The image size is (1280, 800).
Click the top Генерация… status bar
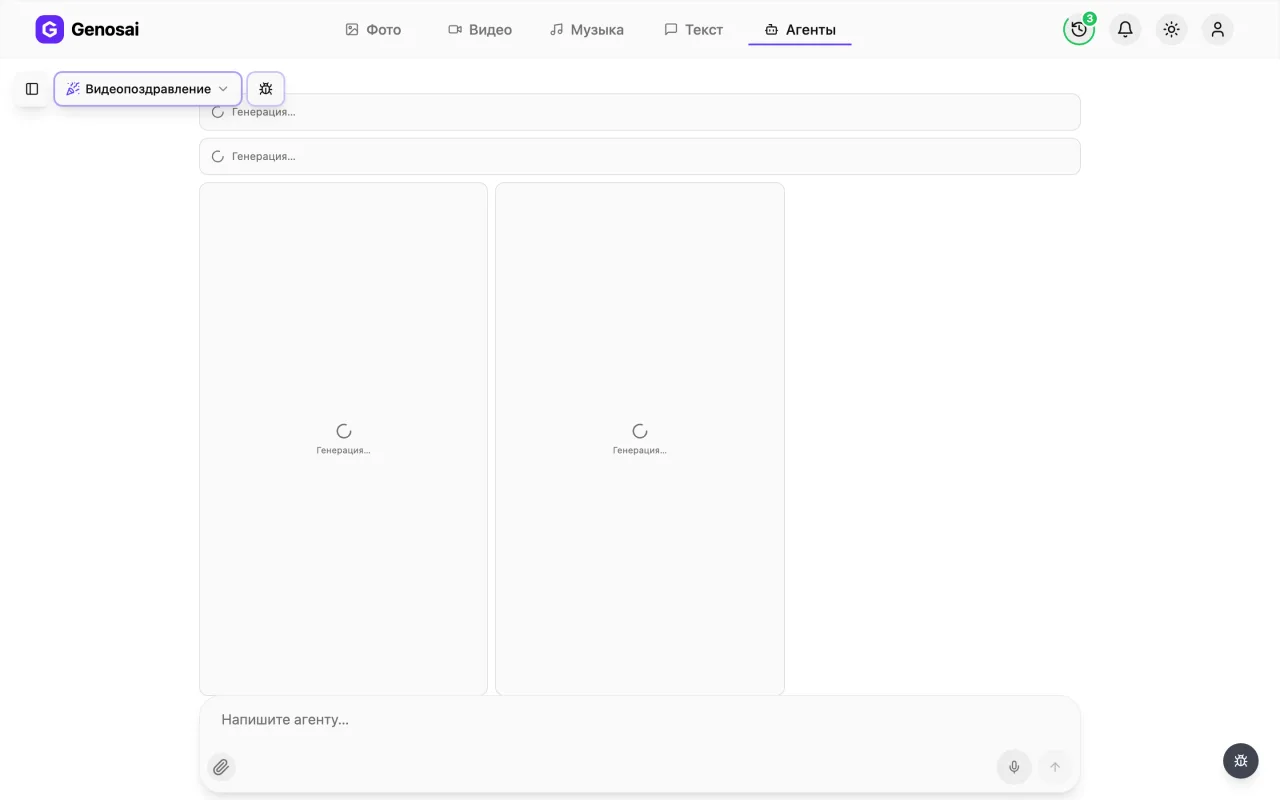point(640,112)
